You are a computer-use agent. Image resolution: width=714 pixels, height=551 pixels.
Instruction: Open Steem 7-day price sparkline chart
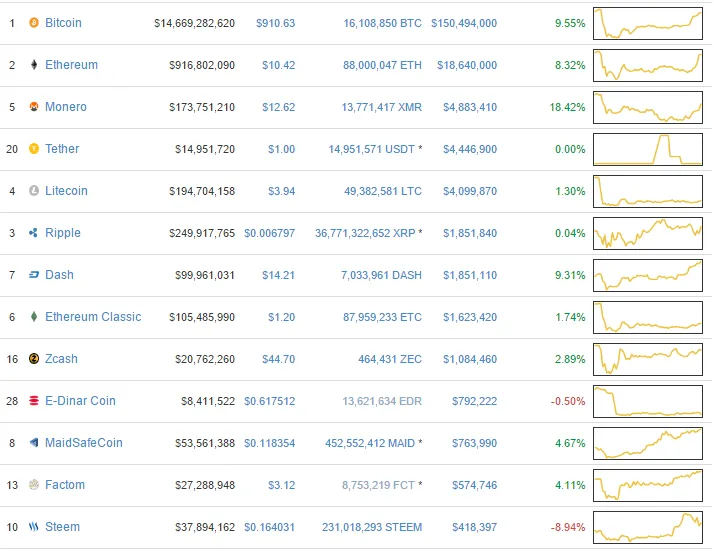tap(648, 527)
